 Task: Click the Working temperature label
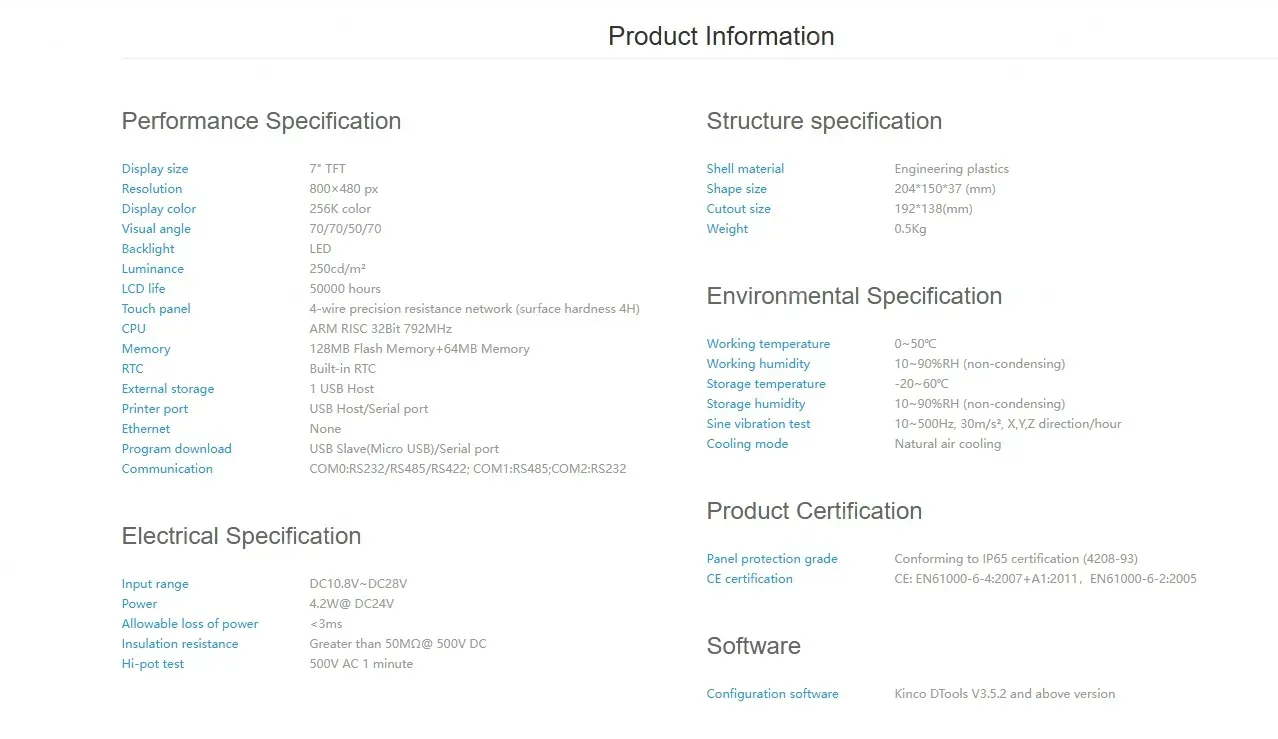tap(768, 344)
